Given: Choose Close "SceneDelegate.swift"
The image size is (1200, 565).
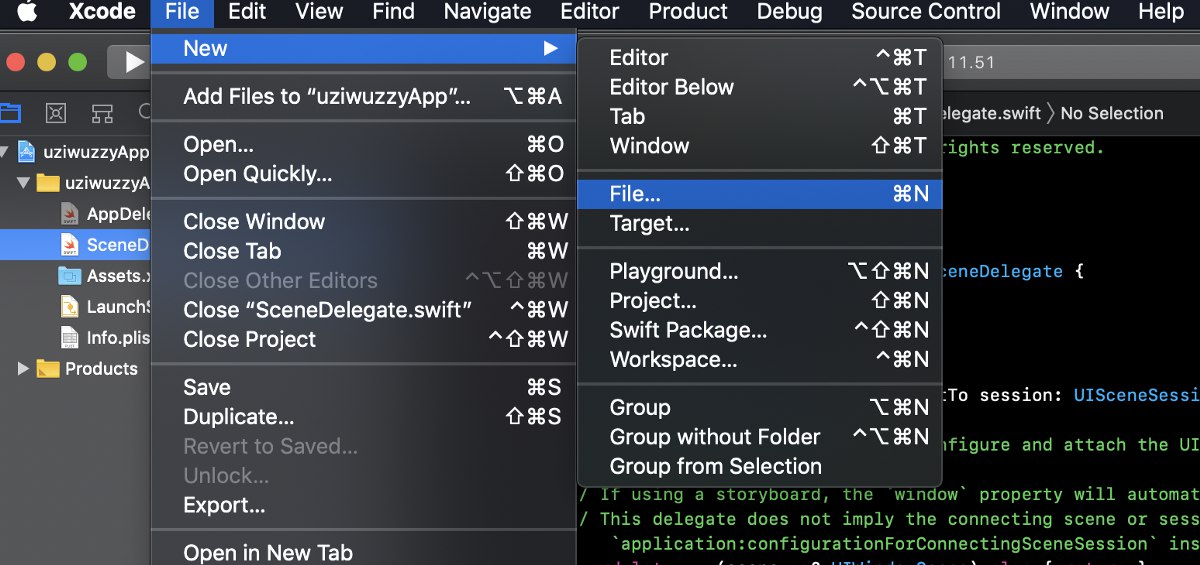Looking at the screenshot, I should tap(363, 310).
